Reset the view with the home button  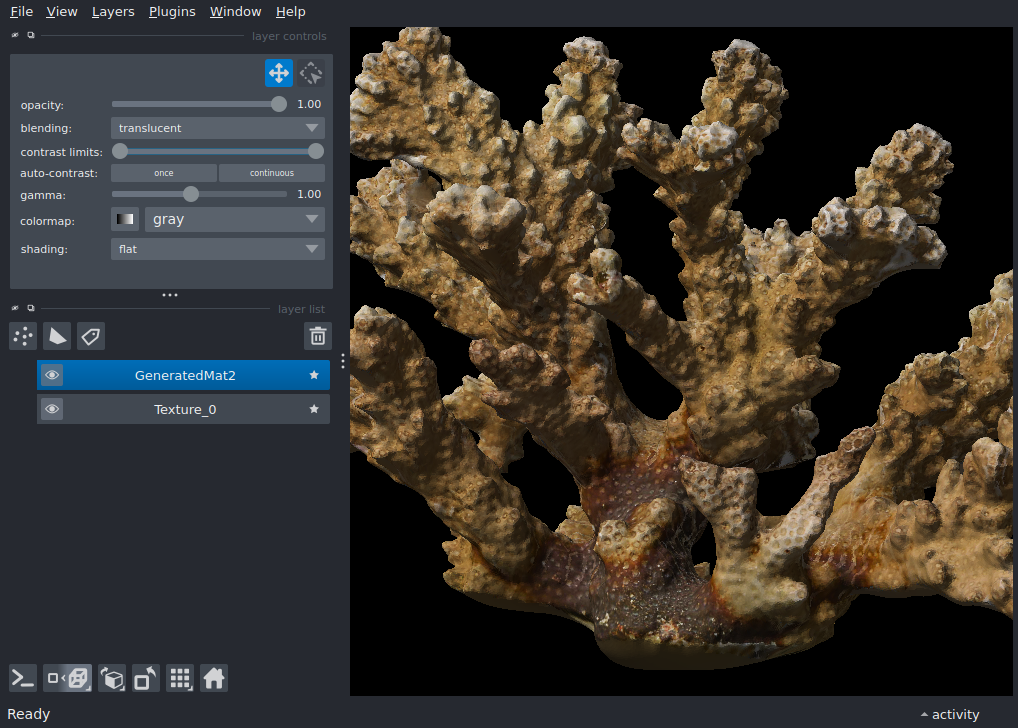click(214, 678)
